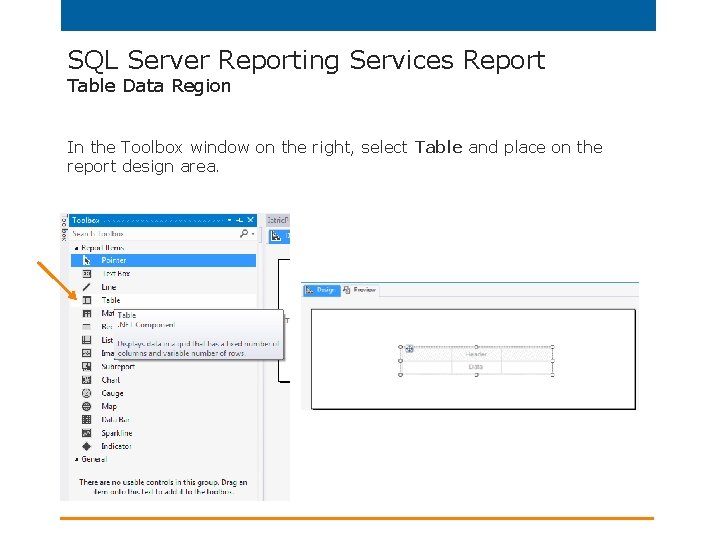The width and height of the screenshot is (720, 540).
Task: Collapse the General group
Action: (76, 459)
